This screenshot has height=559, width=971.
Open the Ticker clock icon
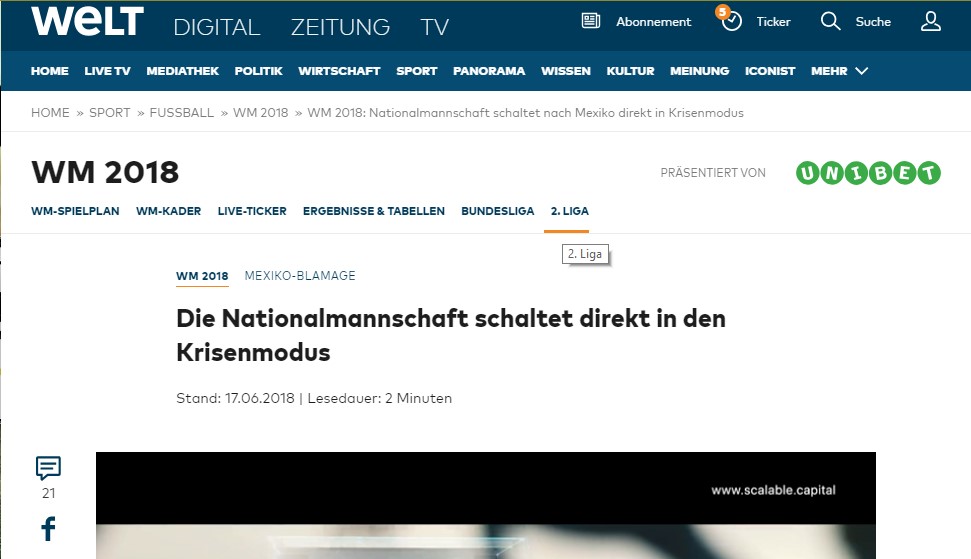(731, 21)
